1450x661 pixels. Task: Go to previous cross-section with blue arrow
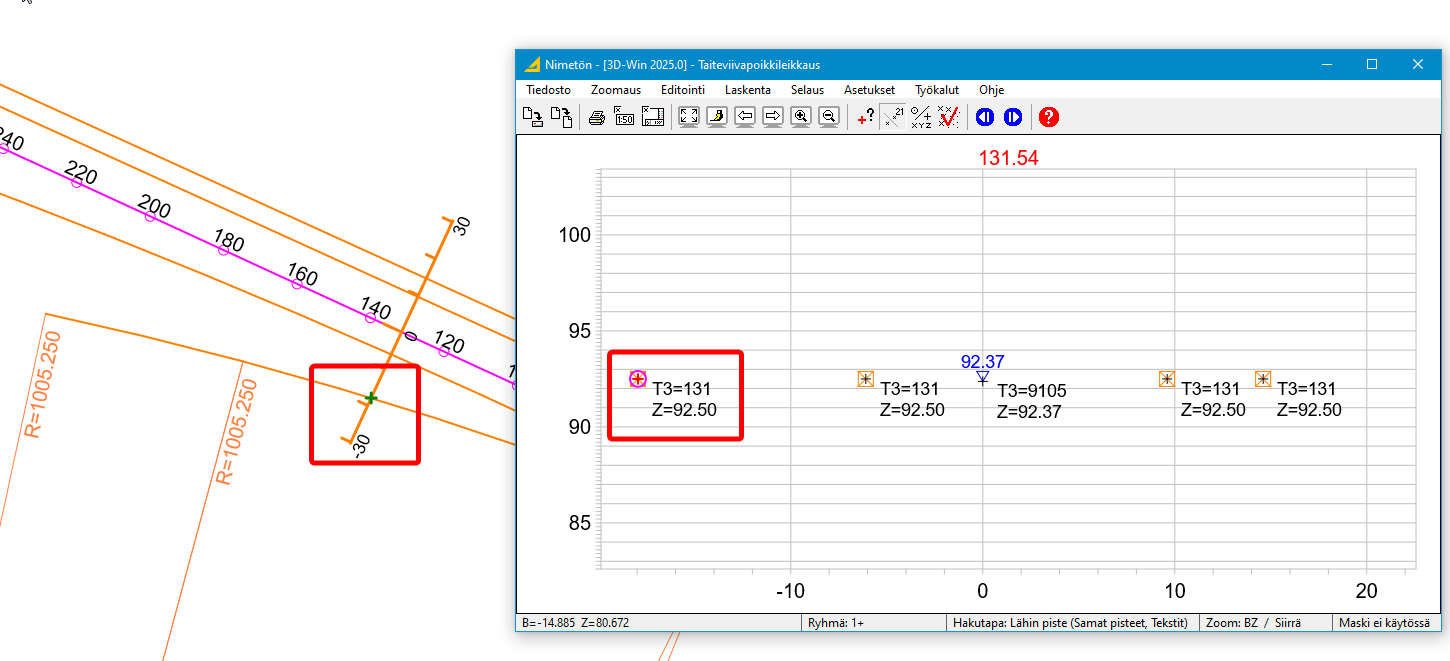(x=985, y=117)
